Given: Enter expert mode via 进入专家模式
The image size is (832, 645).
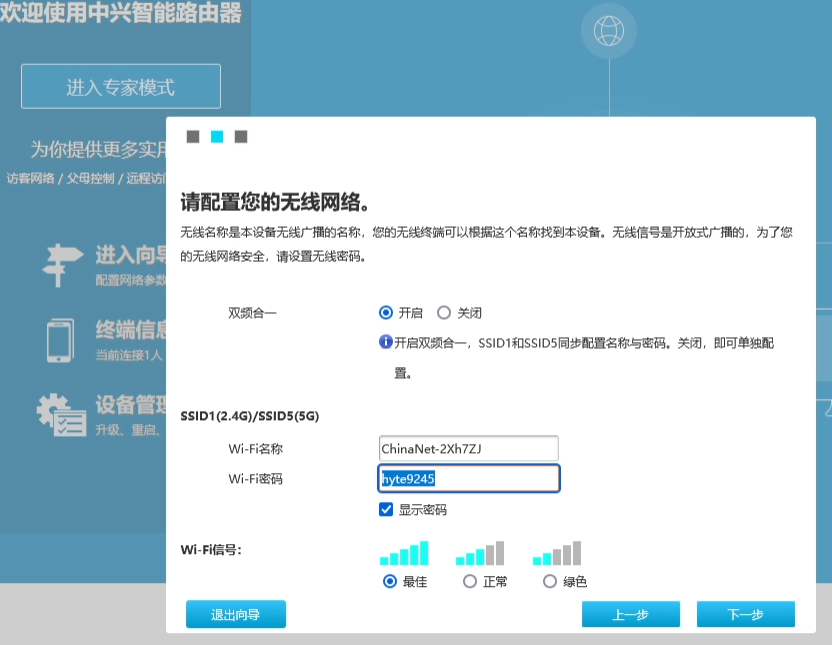Looking at the screenshot, I should [x=119, y=86].
